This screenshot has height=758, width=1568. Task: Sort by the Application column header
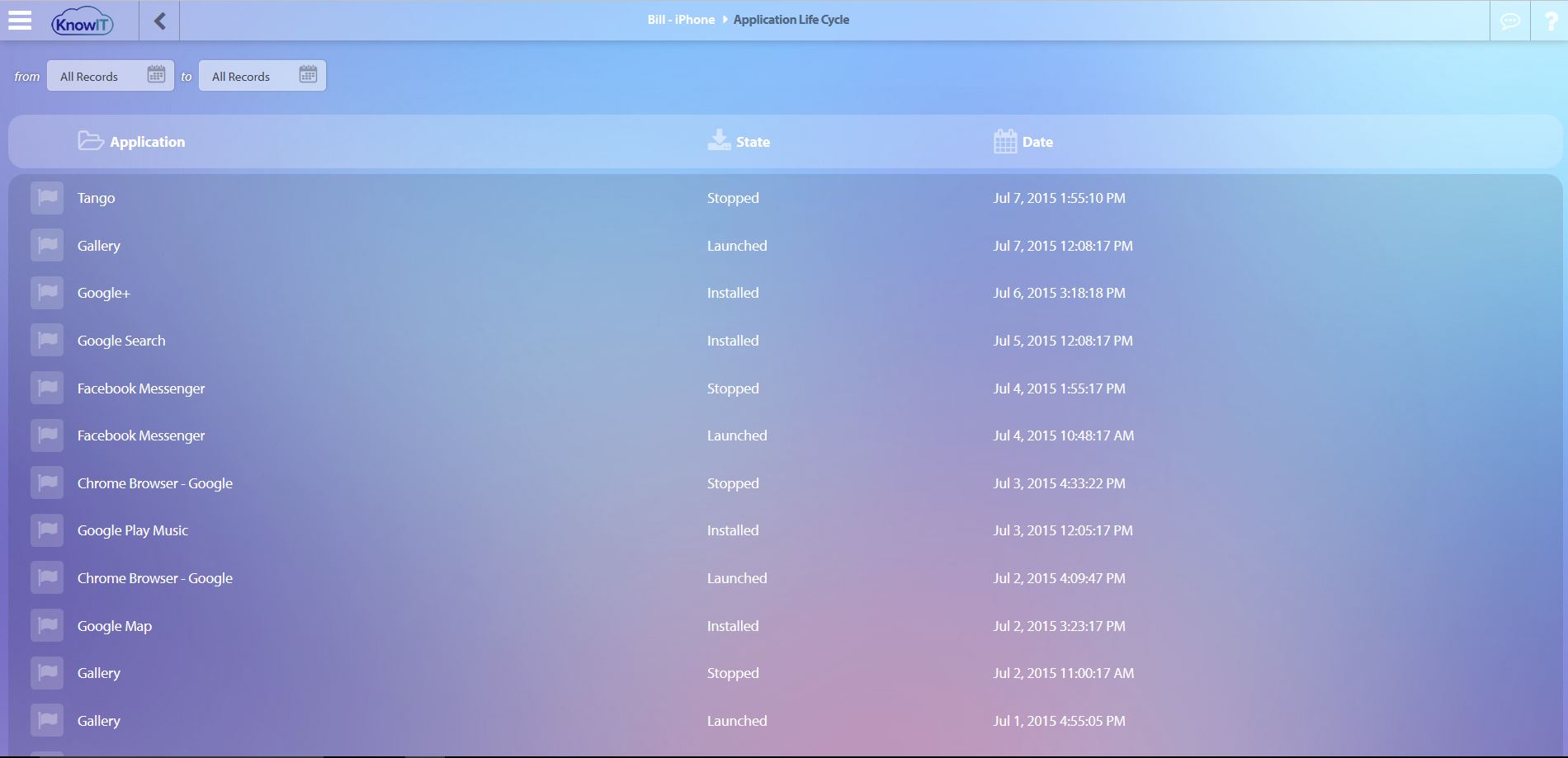coord(147,142)
